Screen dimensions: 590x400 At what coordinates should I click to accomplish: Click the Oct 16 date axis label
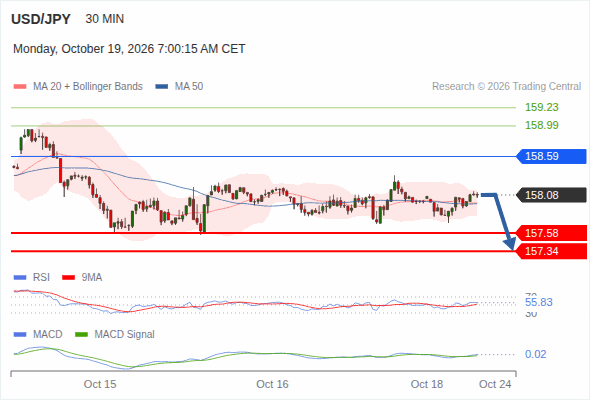tap(272, 385)
